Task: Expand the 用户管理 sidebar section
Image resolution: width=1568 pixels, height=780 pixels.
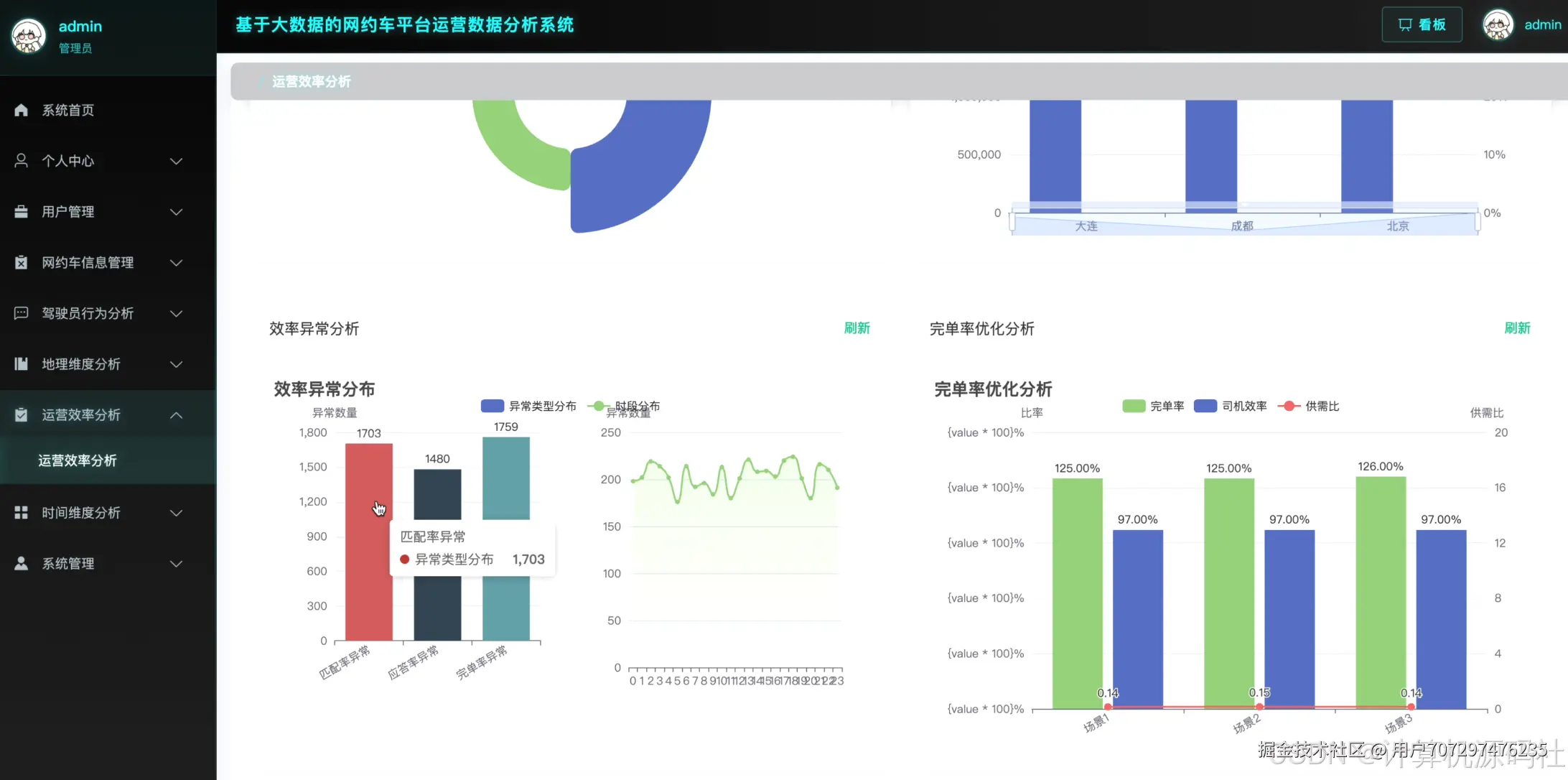Action: (x=176, y=211)
